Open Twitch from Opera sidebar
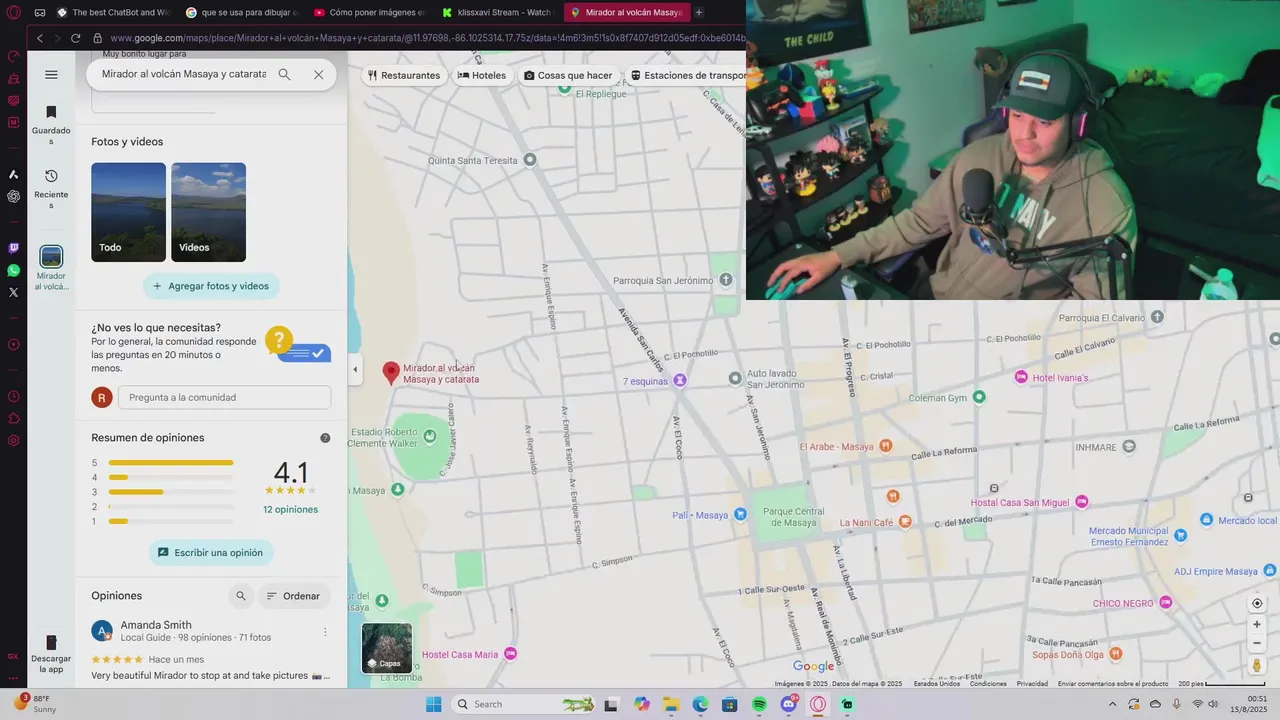This screenshot has width=1280, height=720. (13, 248)
